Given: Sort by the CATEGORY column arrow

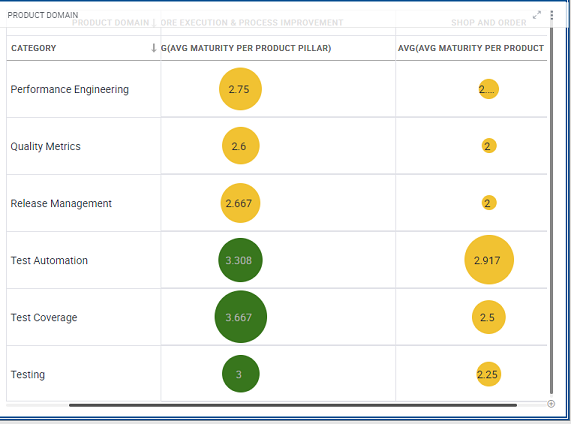Looking at the screenshot, I should 154,48.
